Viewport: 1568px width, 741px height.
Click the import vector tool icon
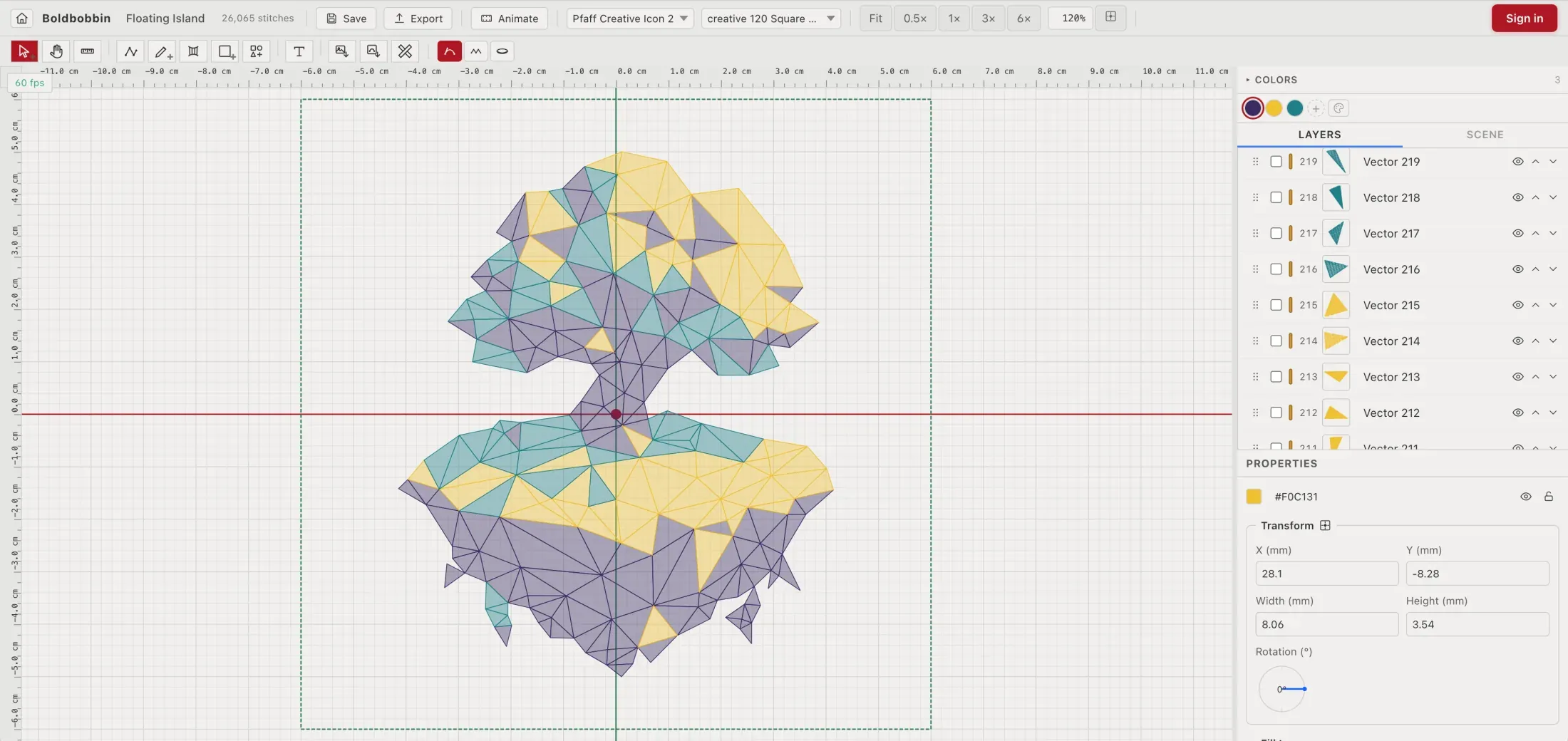[x=373, y=51]
